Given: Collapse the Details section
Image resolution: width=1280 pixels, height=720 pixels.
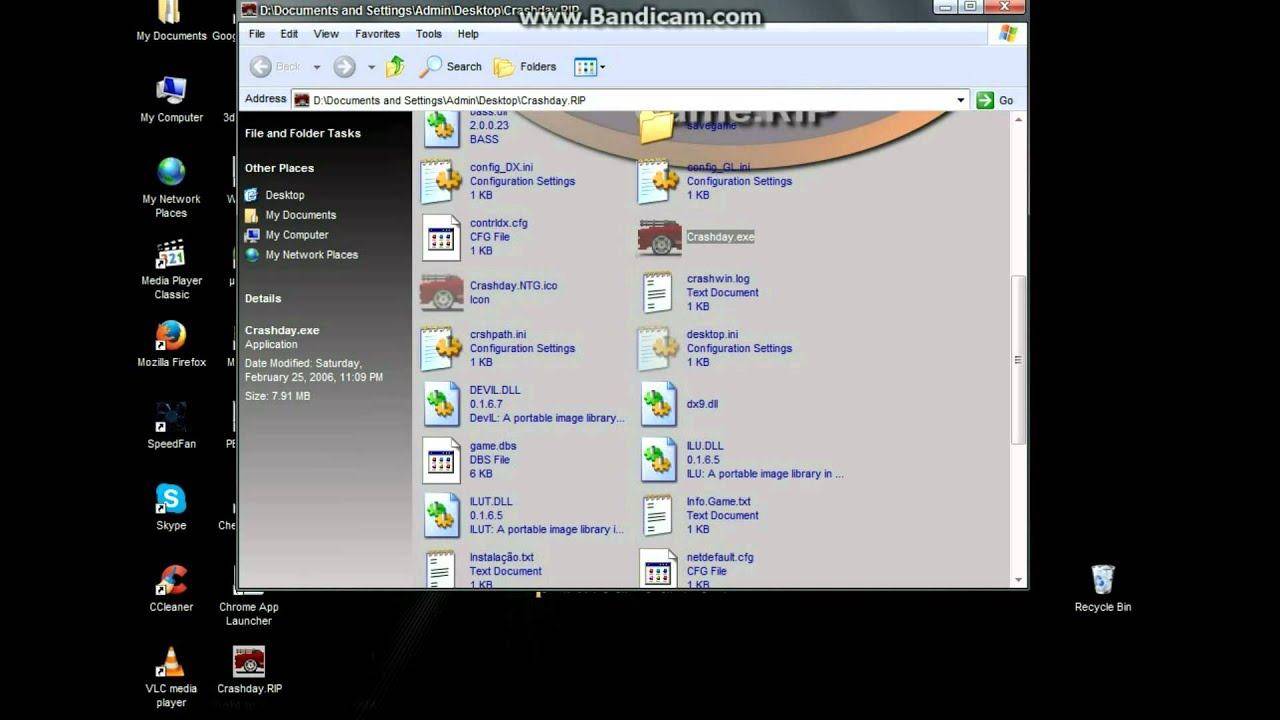Looking at the screenshot, I should pyautogui.click(x=263, y=298).
